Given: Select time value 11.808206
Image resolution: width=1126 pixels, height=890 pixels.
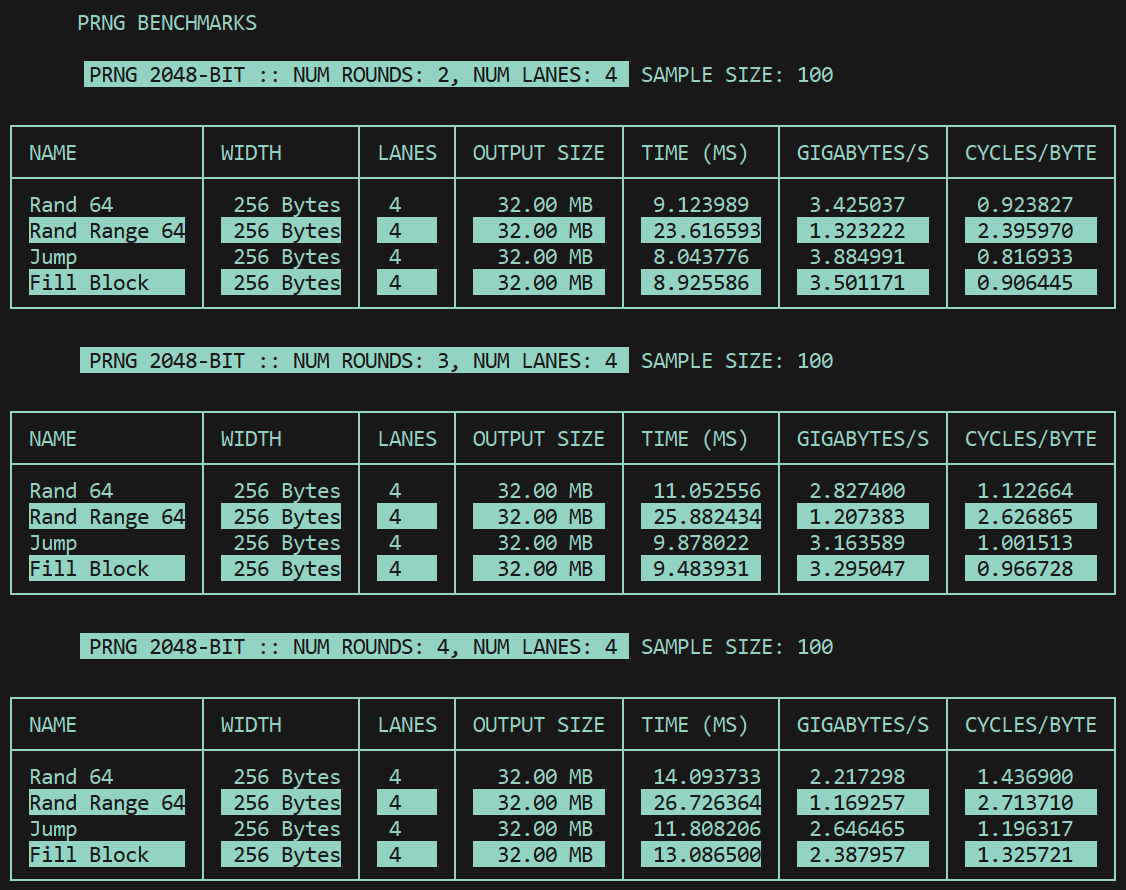Looking at the screenshot, I should coord(707,828).
